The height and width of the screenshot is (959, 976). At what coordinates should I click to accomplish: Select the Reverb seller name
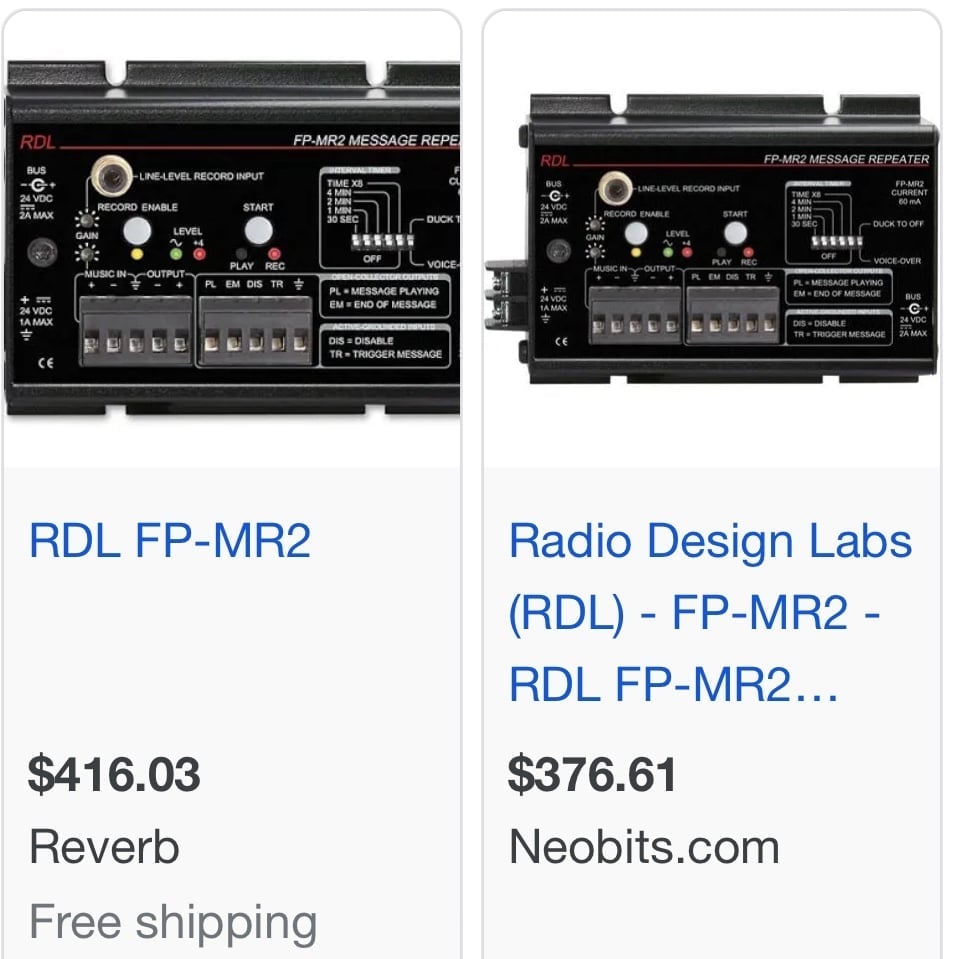(105, 846)
